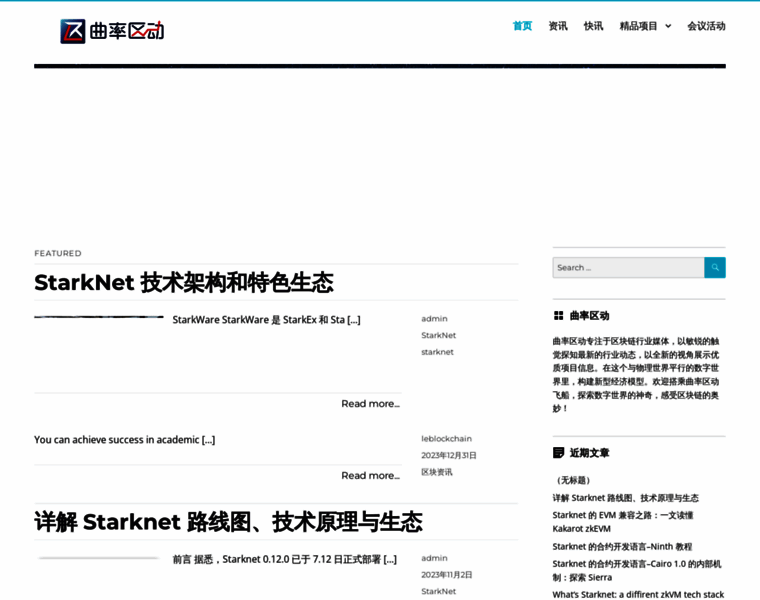Click date 2023年12月31日

449,456
